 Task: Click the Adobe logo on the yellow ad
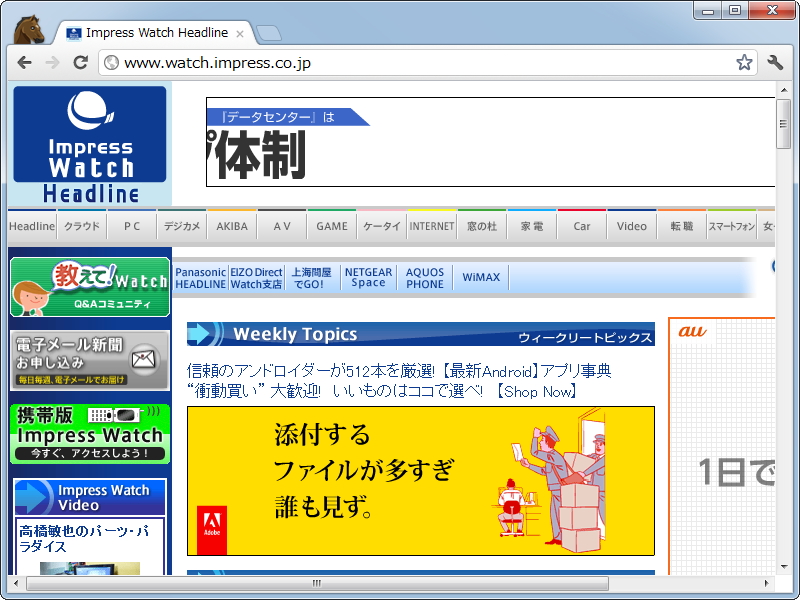213,525
